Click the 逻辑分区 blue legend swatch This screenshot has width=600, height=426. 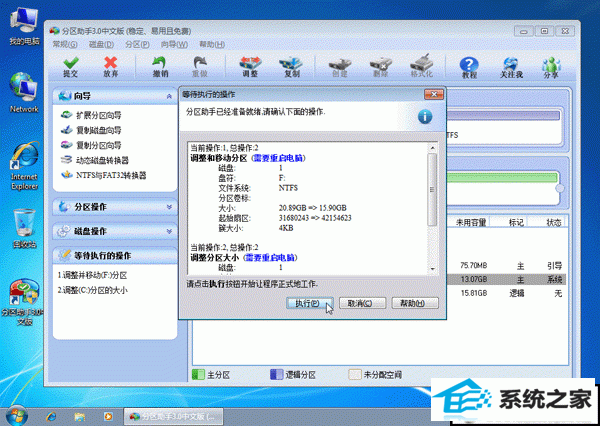pyautogui.click(x=276, y=375)
